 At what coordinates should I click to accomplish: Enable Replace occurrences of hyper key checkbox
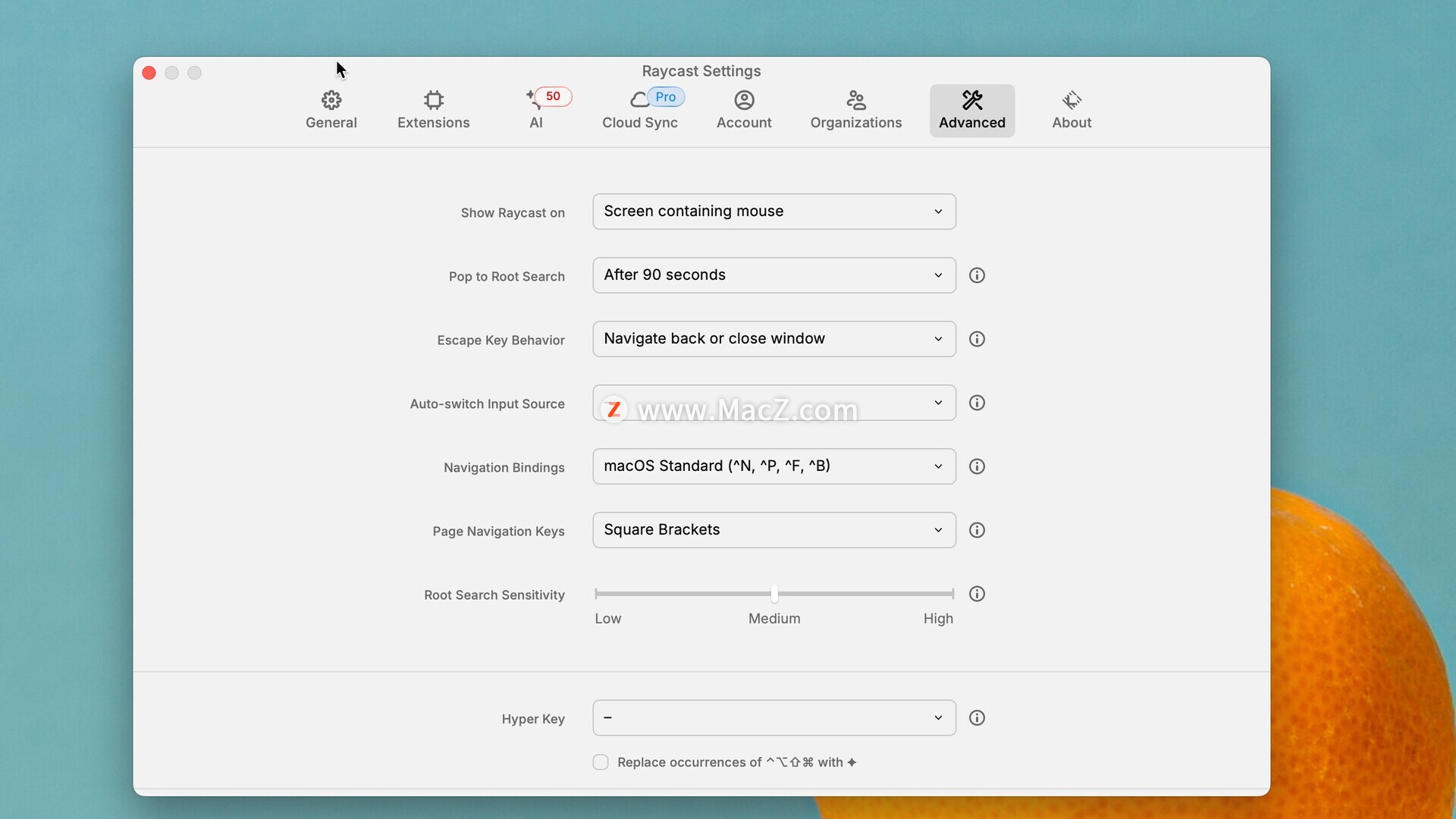pos(601,762)
